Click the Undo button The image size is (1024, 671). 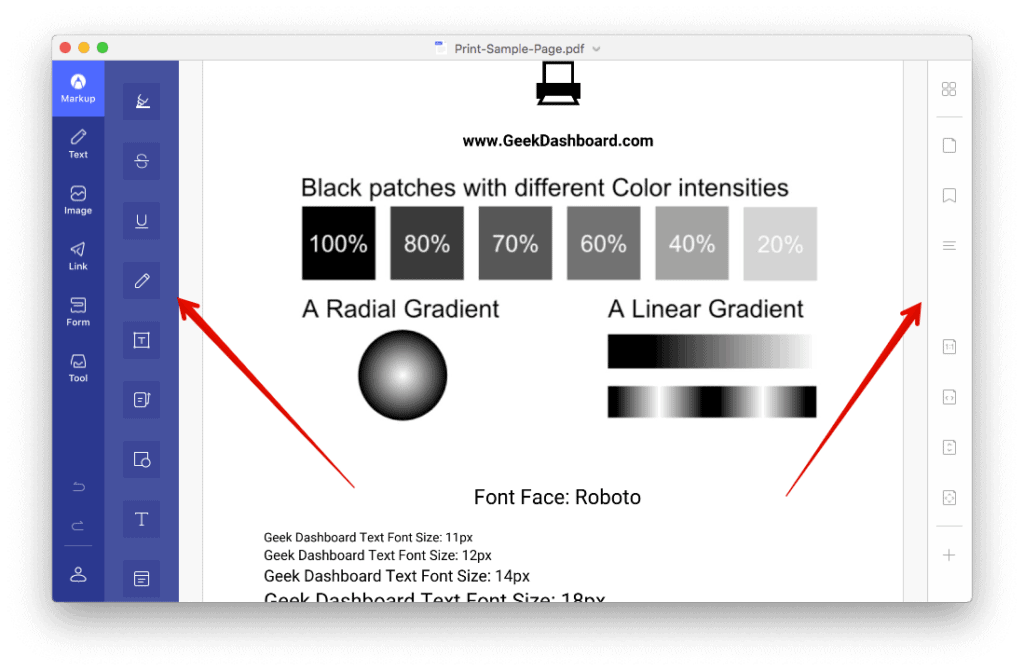pyautogui.click(x=78, y=487)
